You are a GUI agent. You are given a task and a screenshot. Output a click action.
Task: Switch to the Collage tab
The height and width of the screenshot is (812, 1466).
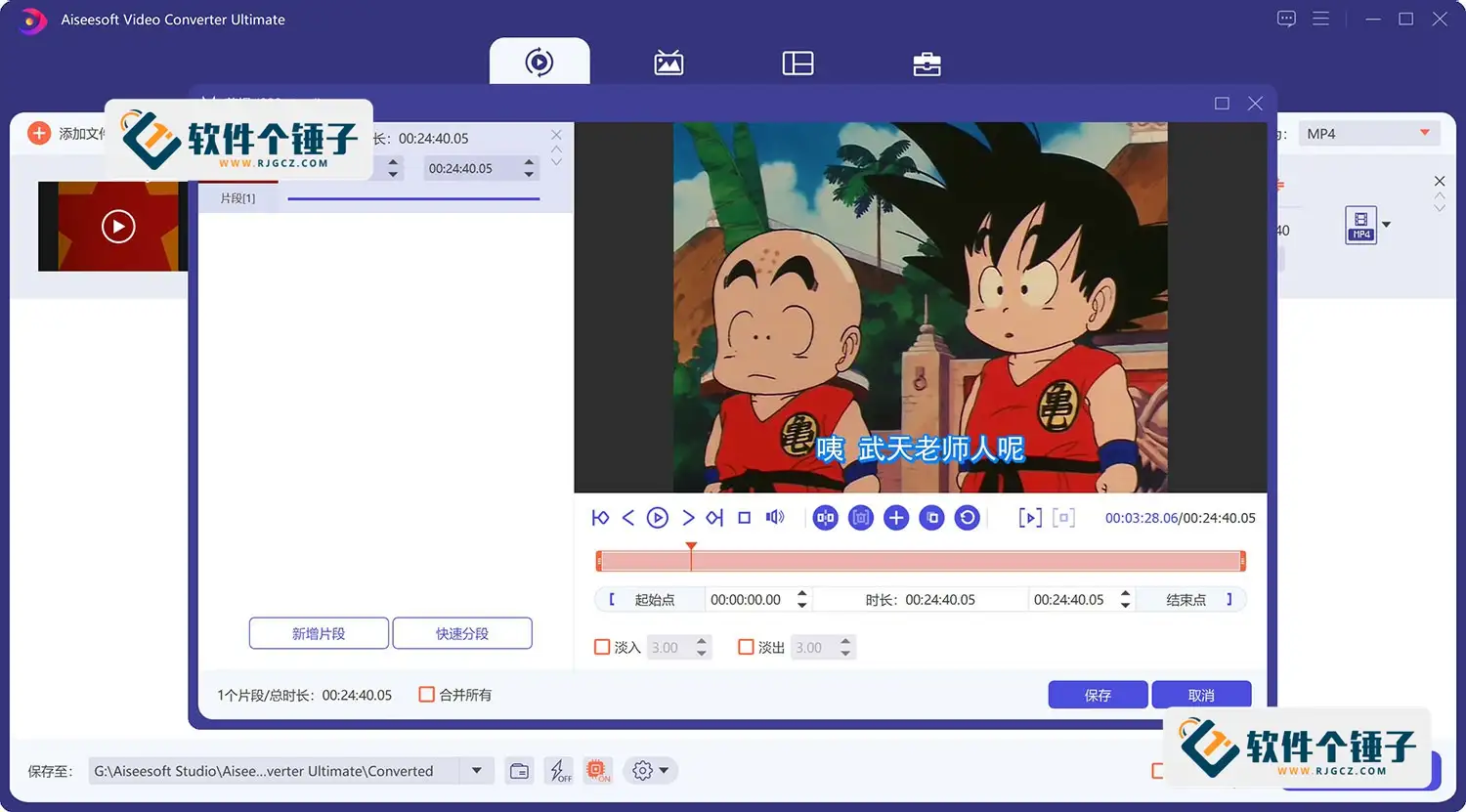pyautogui.click(x=798, y=62)
